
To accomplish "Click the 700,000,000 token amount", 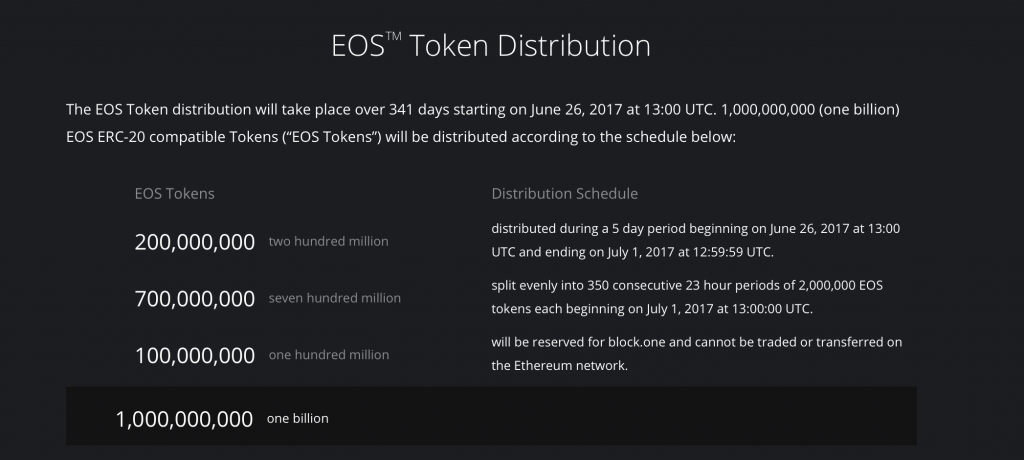I will point(195,299).
